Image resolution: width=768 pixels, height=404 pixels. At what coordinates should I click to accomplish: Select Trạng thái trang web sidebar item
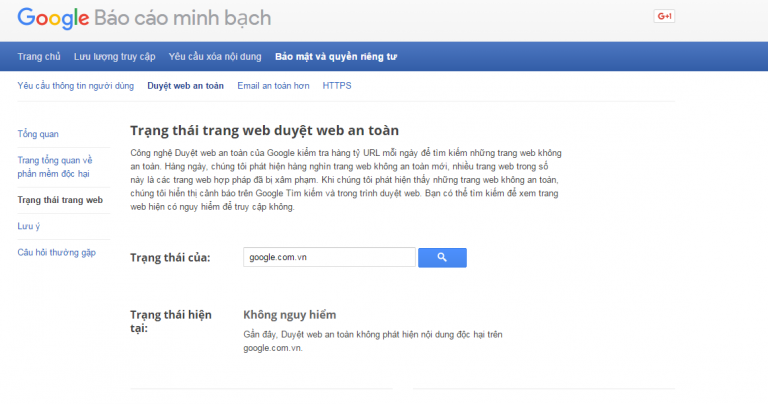point(60,200)
